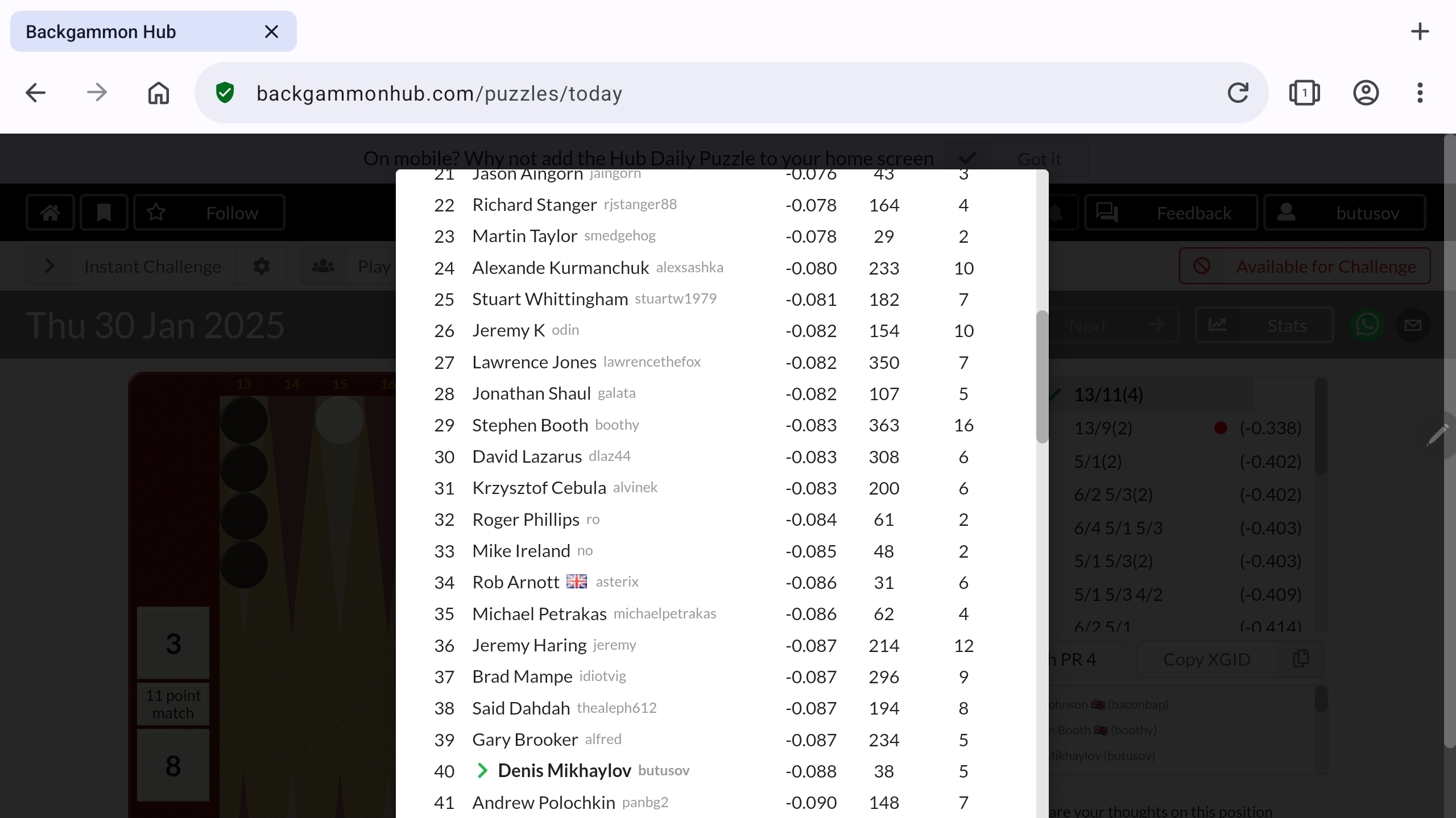This screenshot has height=818, width=1456.
Task: Expand the Instant Challenge chevron
Action: [49, 266]
